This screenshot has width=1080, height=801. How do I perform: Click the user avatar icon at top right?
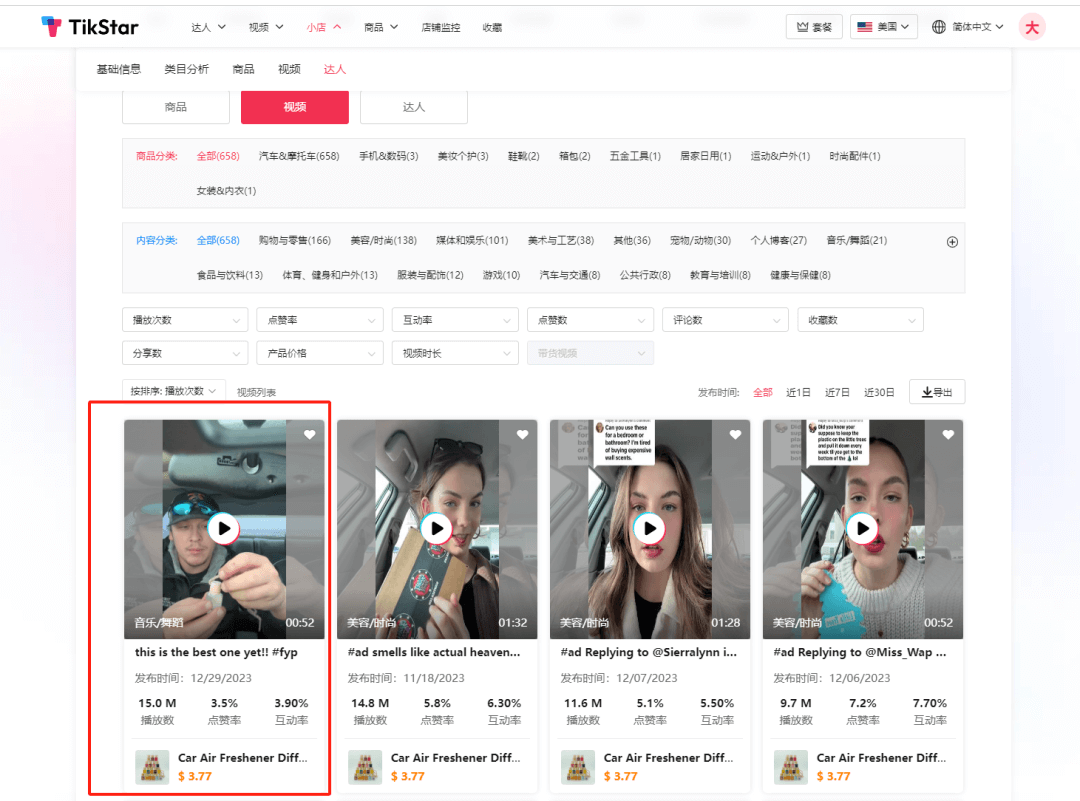pyautogui.click(x=1032, y=27)
